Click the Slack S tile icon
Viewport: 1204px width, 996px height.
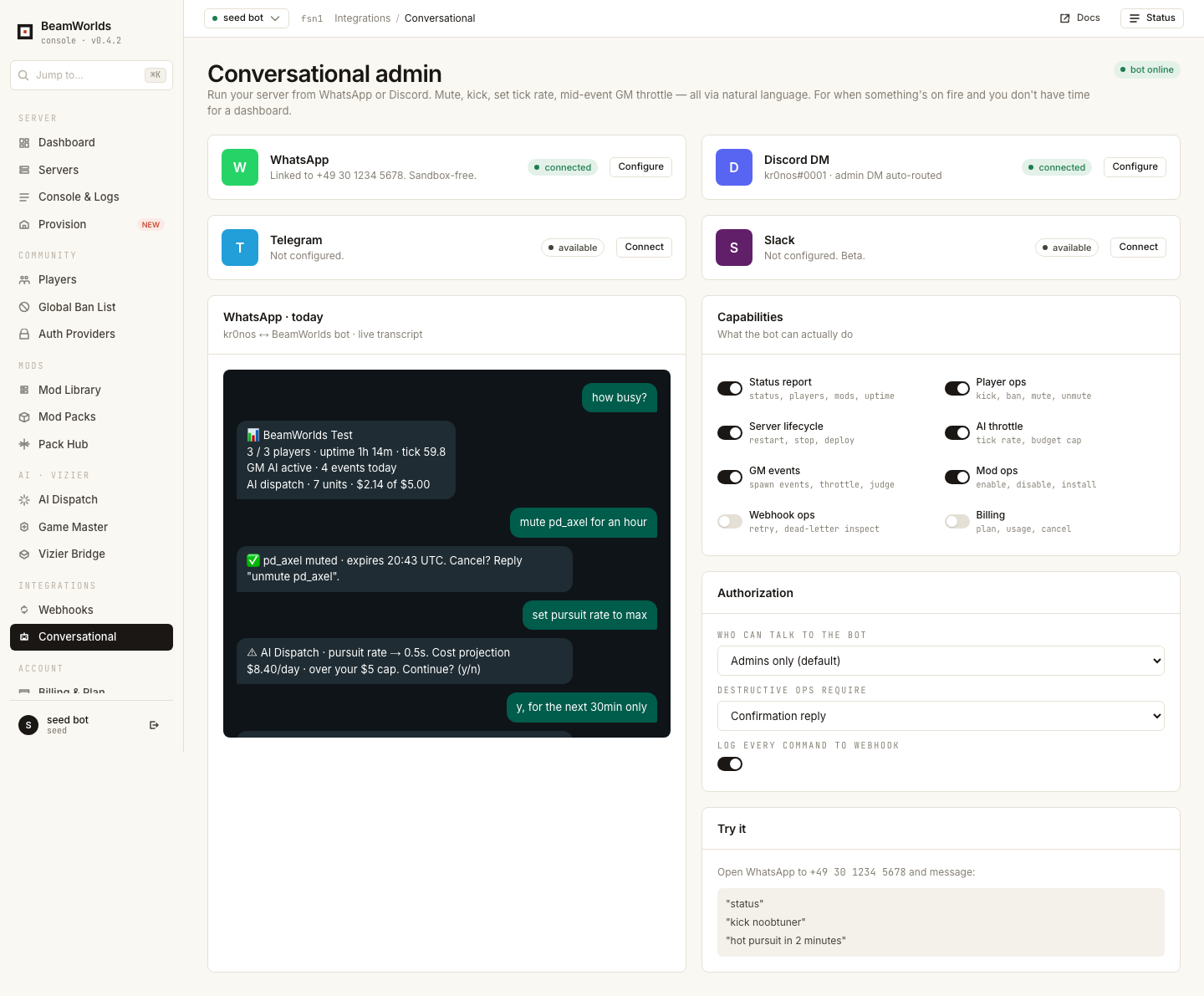click(734, 248)
